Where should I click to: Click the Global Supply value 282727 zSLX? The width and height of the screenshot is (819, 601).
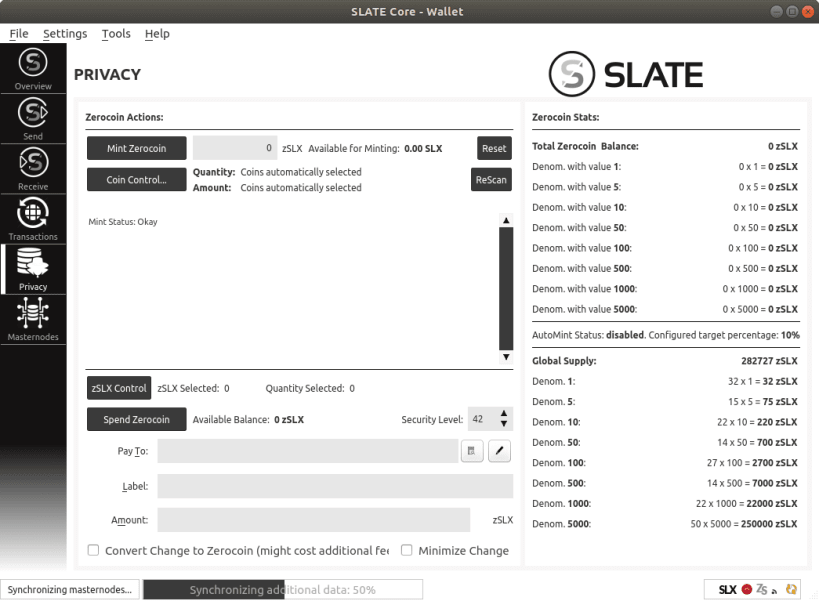pyautogui.click(x=769, y=361)
